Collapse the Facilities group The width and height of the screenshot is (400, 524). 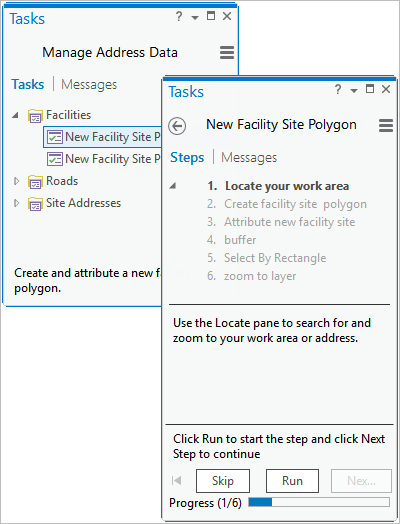pos(15,115)
